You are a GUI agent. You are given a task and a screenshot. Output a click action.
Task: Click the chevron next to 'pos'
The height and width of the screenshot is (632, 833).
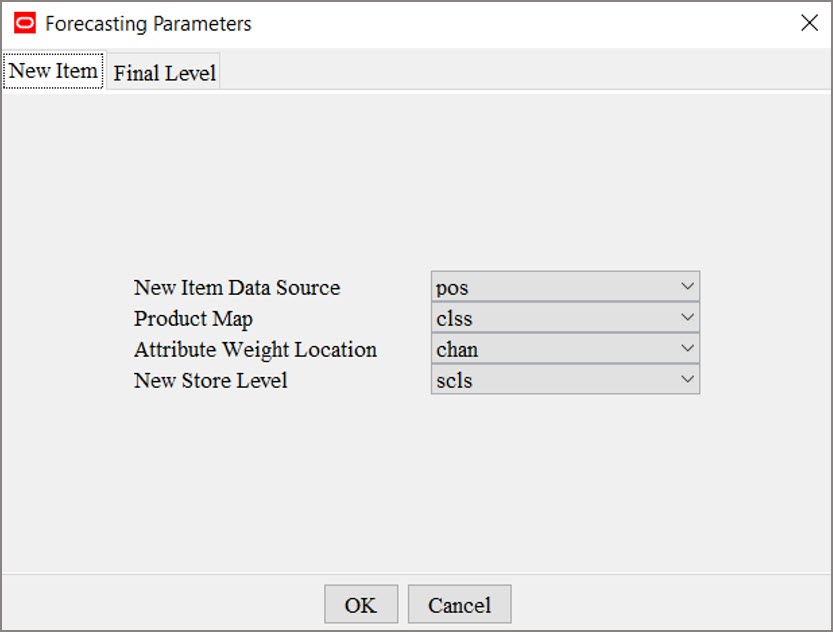687,287
